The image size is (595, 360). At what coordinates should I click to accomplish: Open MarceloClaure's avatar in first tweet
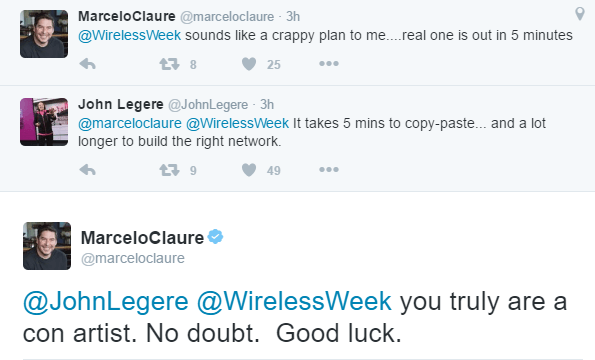[x=44, y=34]
